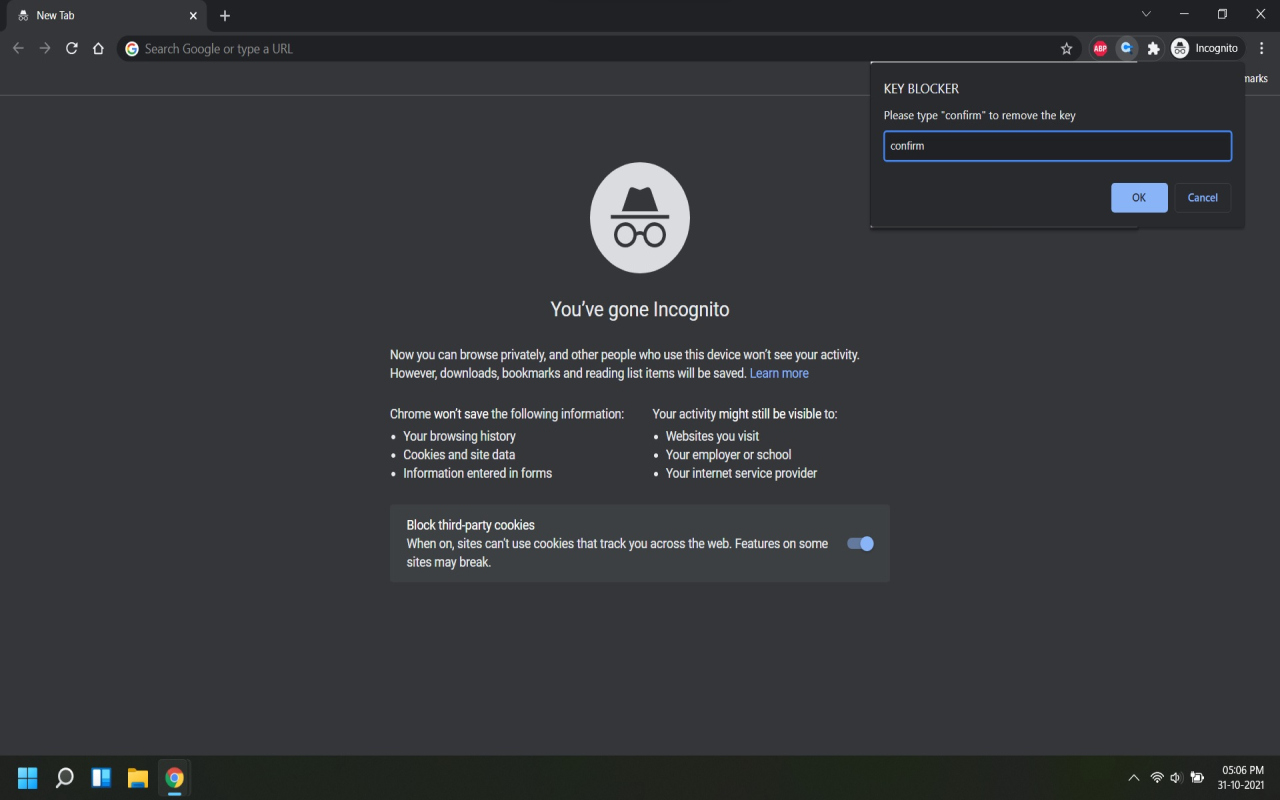Click OK in Key Blocker dialog
The image size is (1280, 800).
(1139, 198)
